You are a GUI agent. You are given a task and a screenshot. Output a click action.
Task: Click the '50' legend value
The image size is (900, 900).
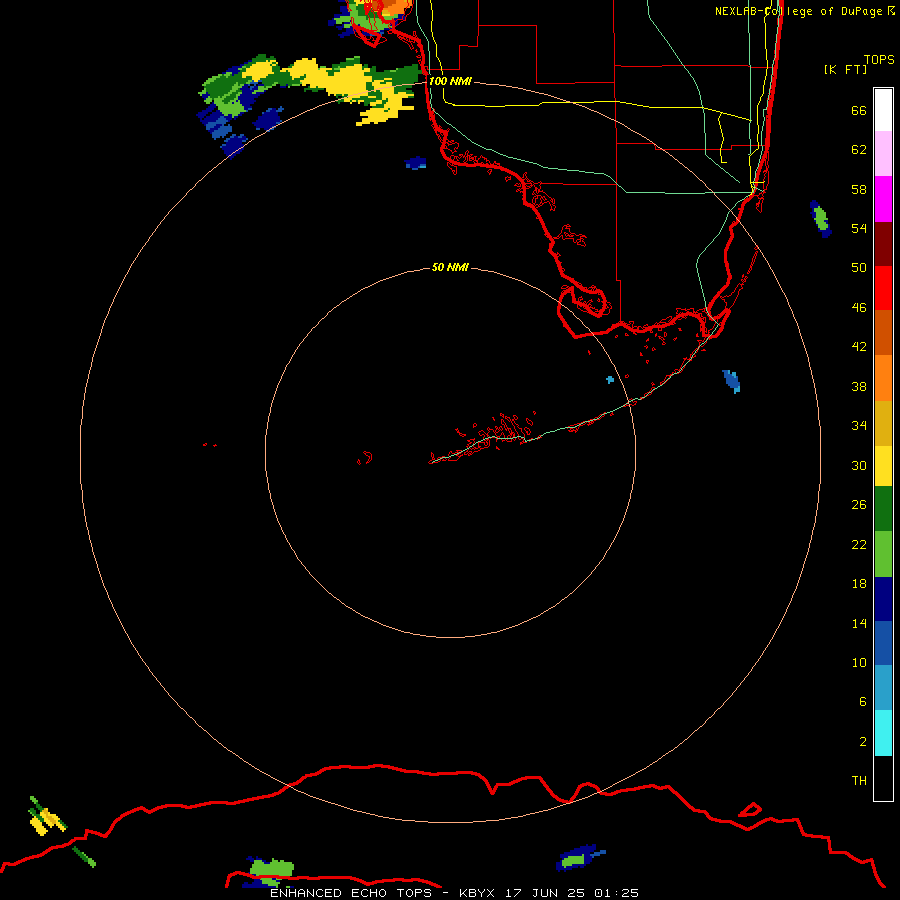[859, 267]
